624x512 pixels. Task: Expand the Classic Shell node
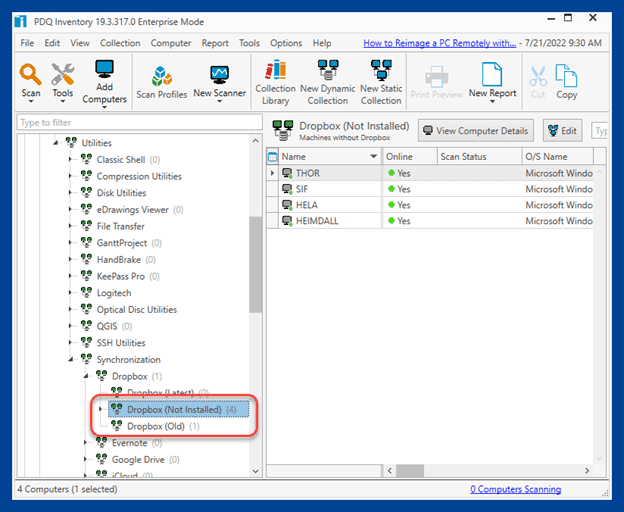coord(70,159)
